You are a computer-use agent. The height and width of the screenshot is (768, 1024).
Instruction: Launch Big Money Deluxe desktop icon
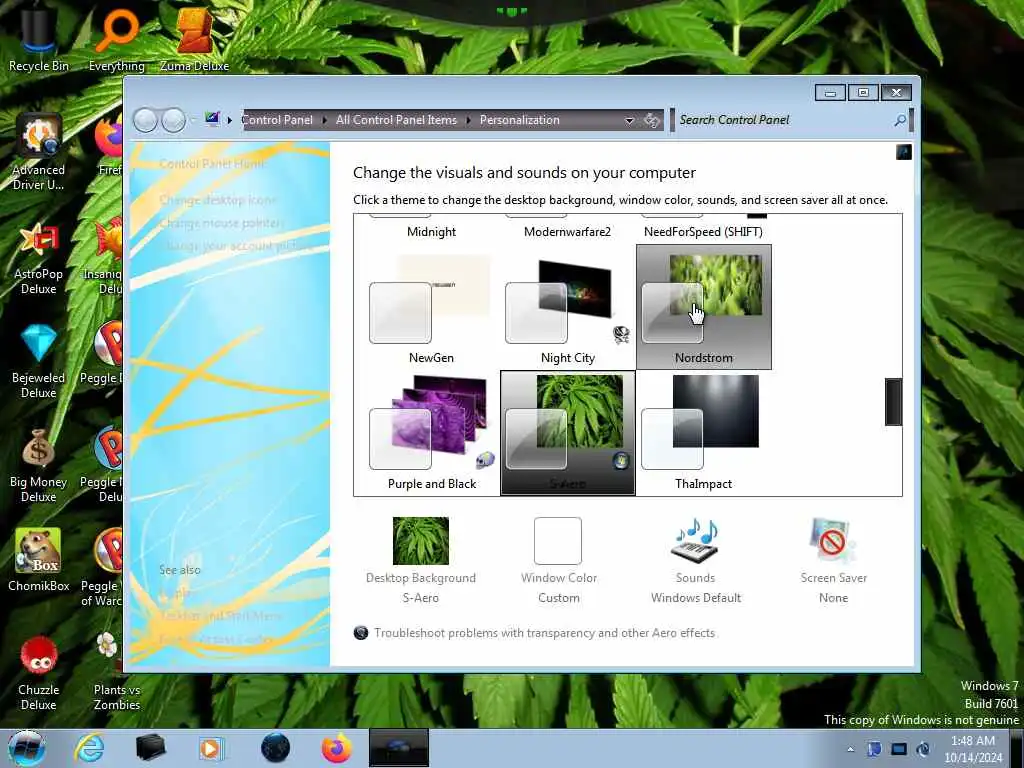(38, 465)
